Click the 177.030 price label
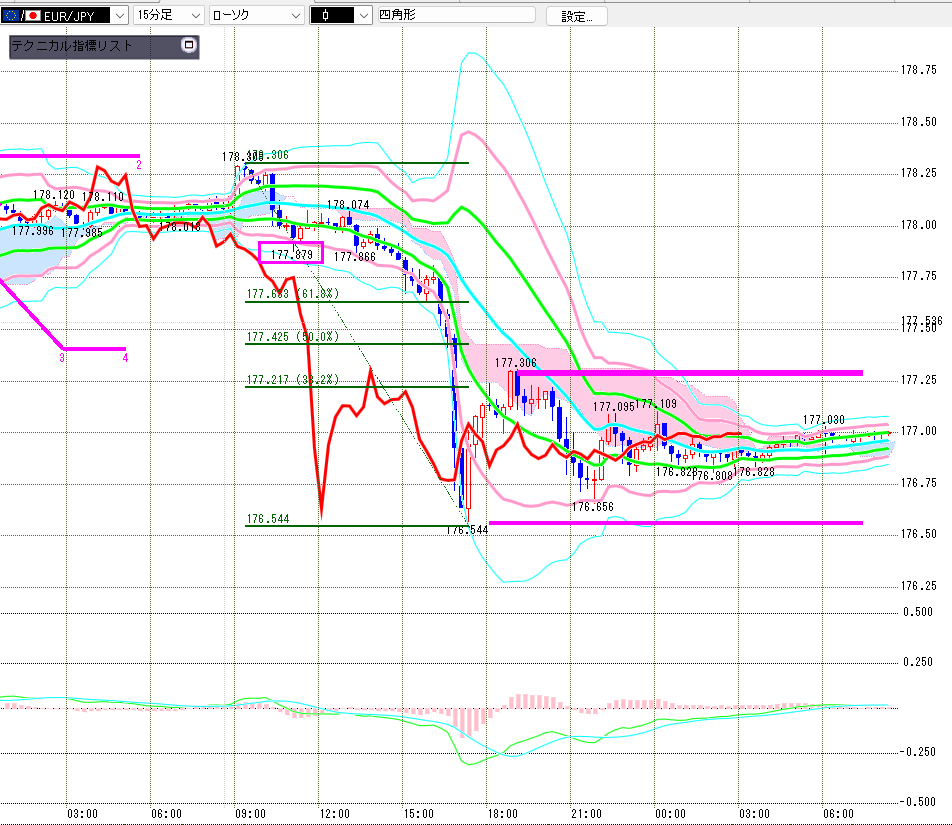Screen dimensions: 952x825 click(823, 419)
